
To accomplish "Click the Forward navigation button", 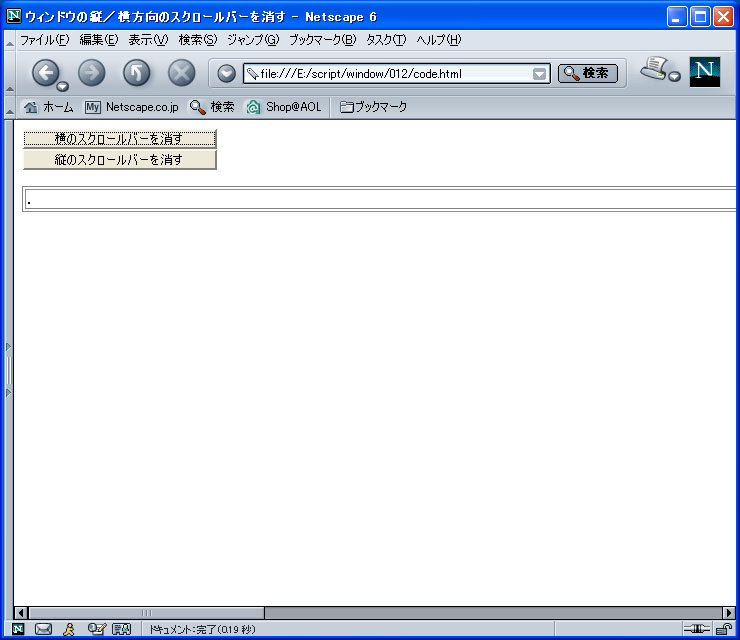I will (x=91, y=72).
